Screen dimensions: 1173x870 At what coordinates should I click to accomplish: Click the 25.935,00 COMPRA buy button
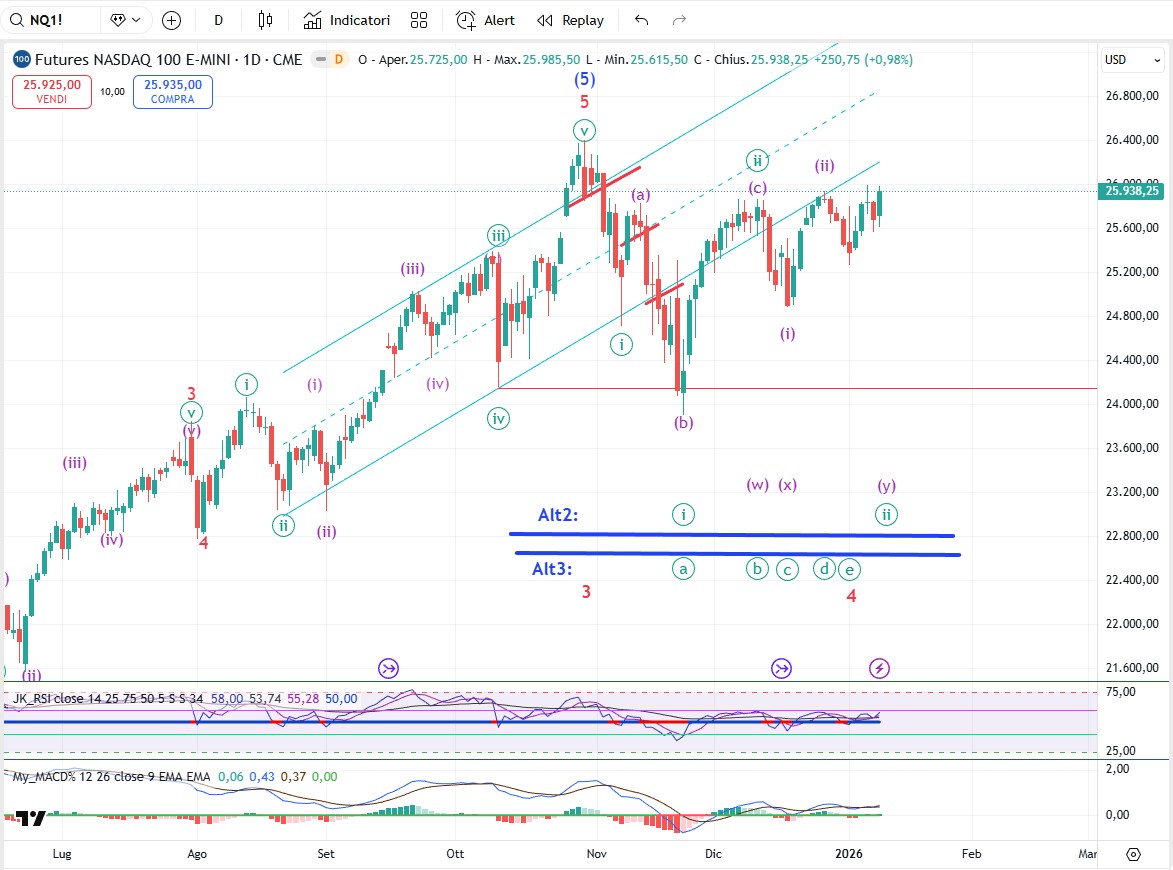point(173,91)
